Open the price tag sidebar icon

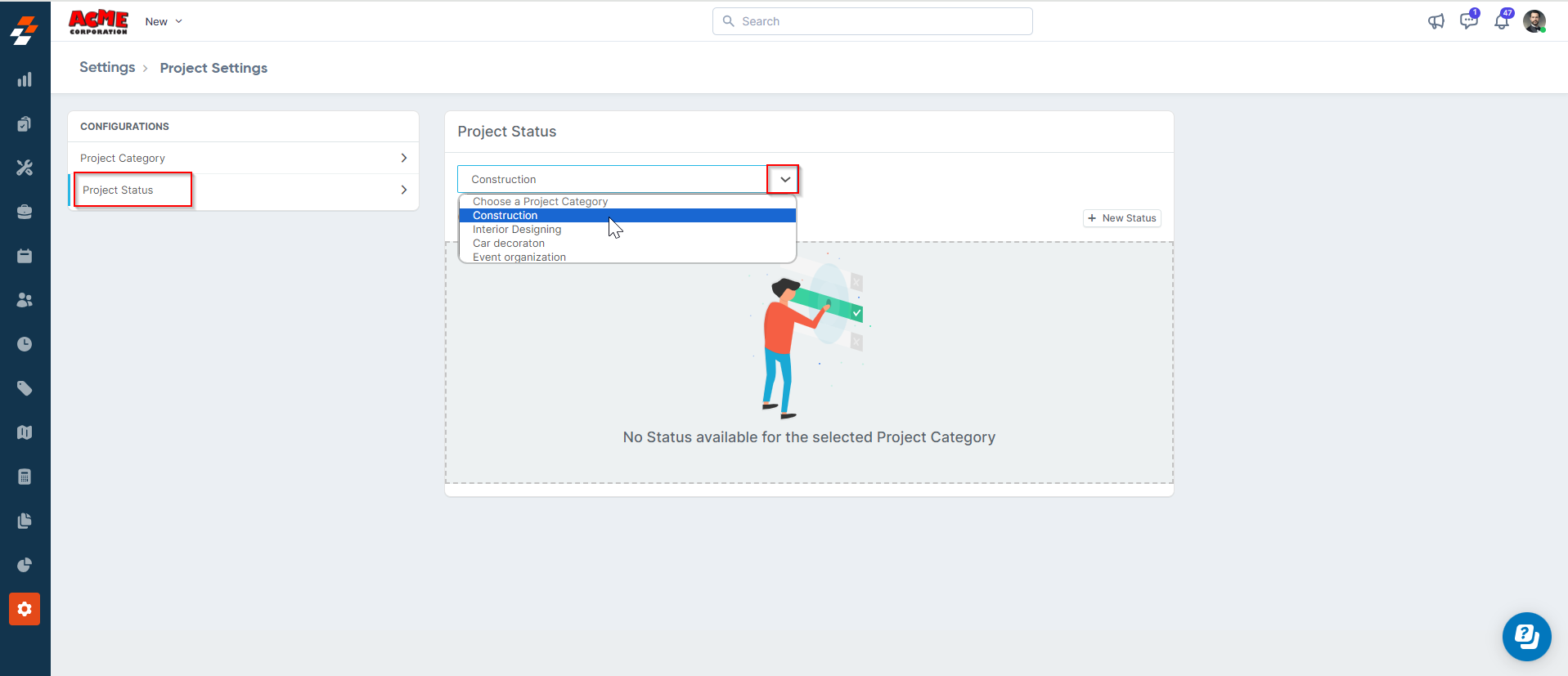tap(25, 388)
